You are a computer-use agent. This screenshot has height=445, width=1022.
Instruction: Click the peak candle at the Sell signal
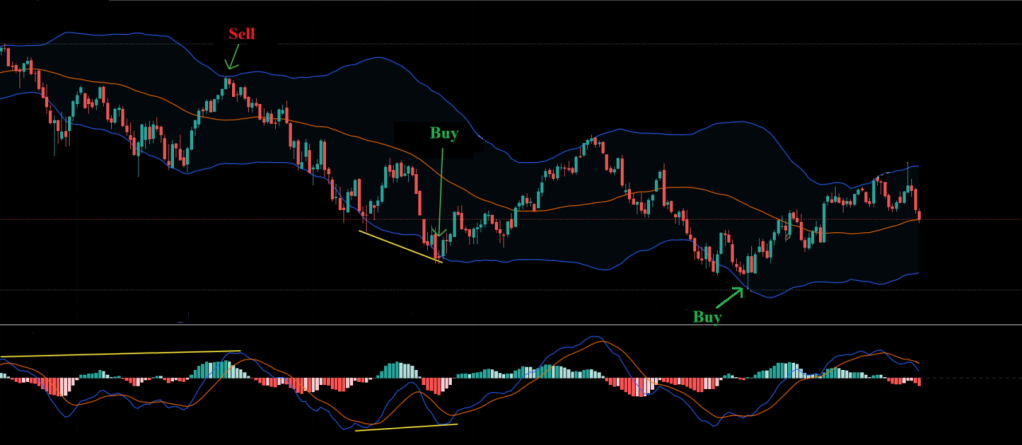coord(229,84)
